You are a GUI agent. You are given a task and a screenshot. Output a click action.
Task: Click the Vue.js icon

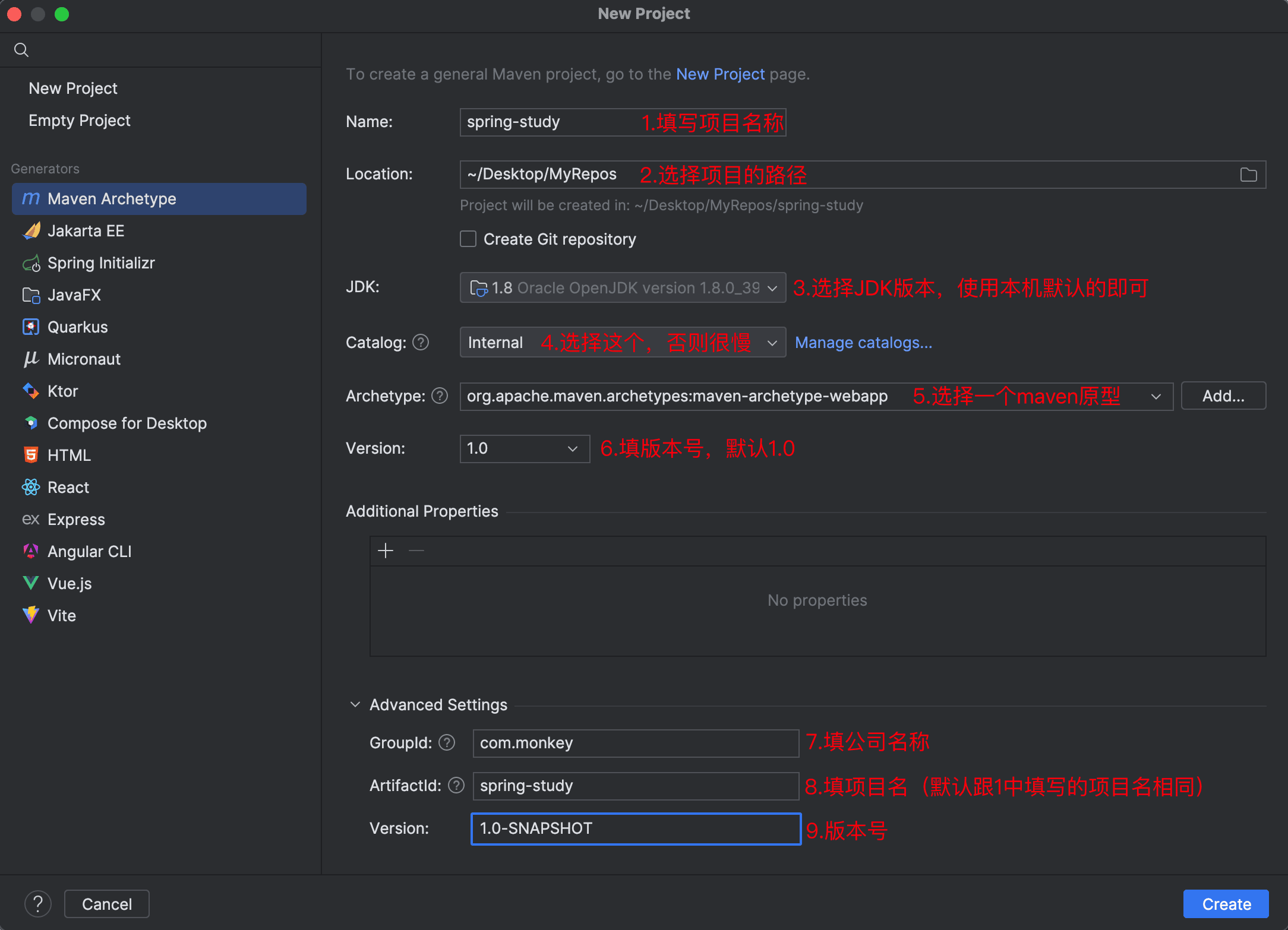tap(31, 583)
